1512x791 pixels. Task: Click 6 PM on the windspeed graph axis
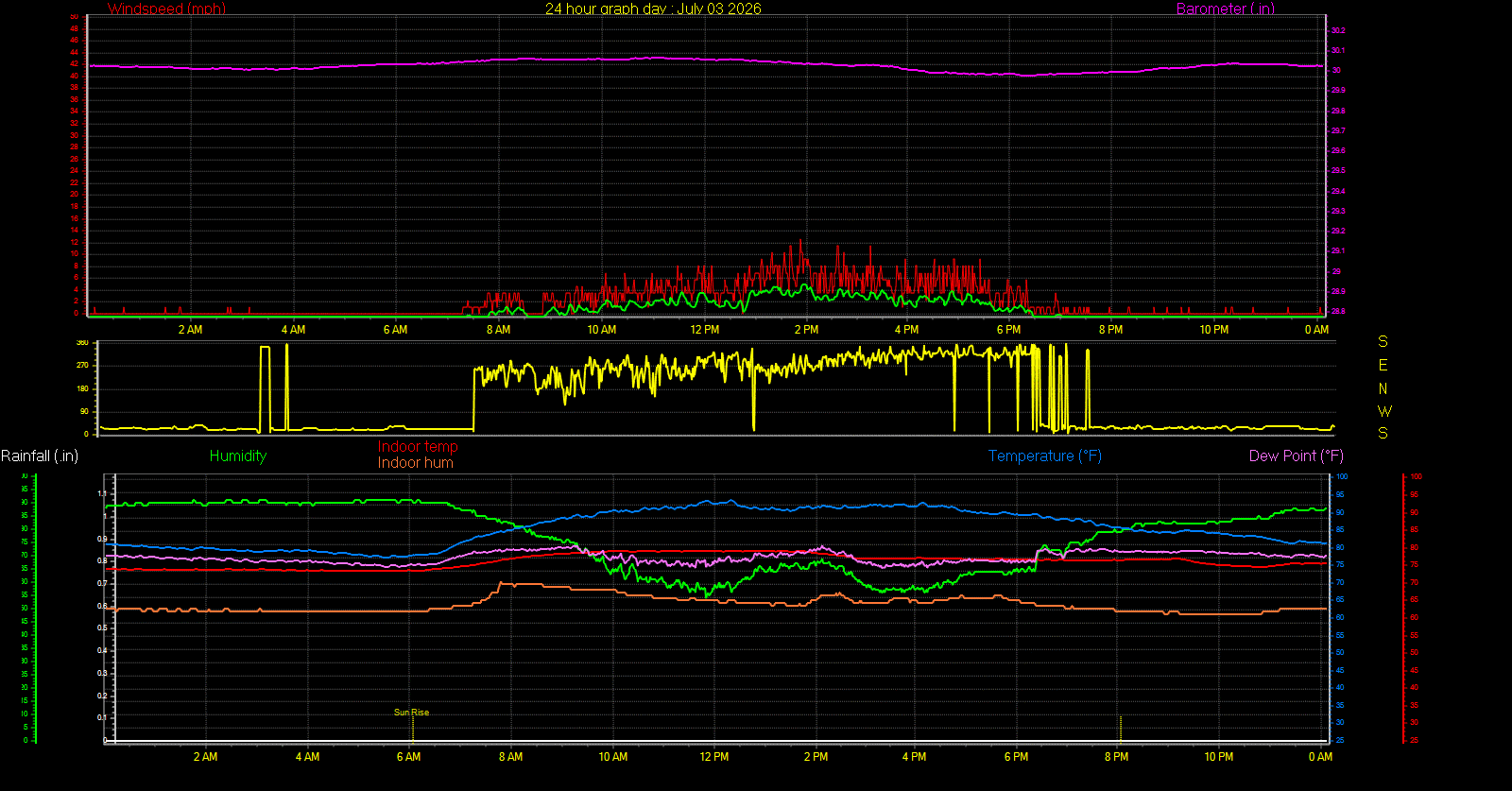pos(1008,330)
